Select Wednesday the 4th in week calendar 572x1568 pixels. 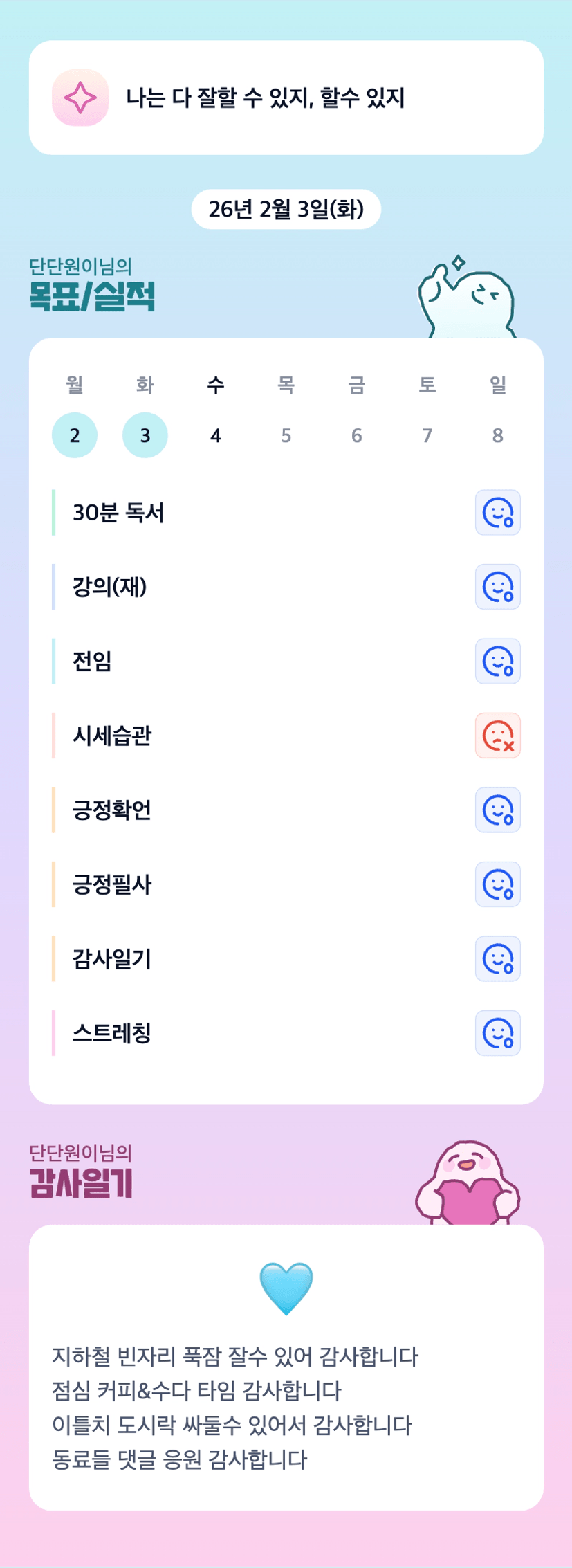pos(216,435)
